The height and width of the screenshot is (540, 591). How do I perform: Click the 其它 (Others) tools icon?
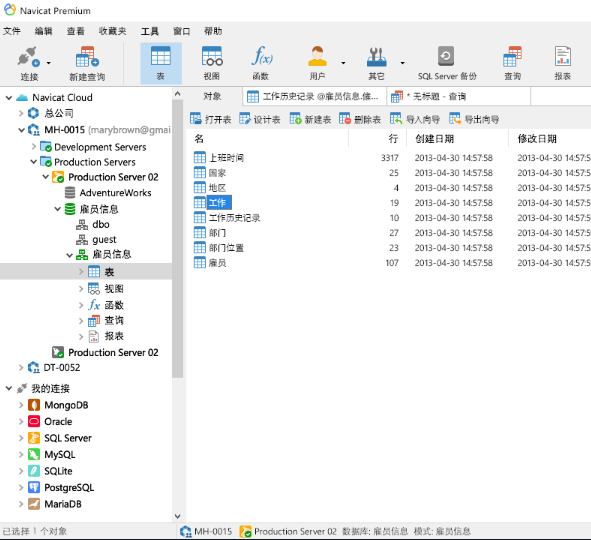coord(376,63)
